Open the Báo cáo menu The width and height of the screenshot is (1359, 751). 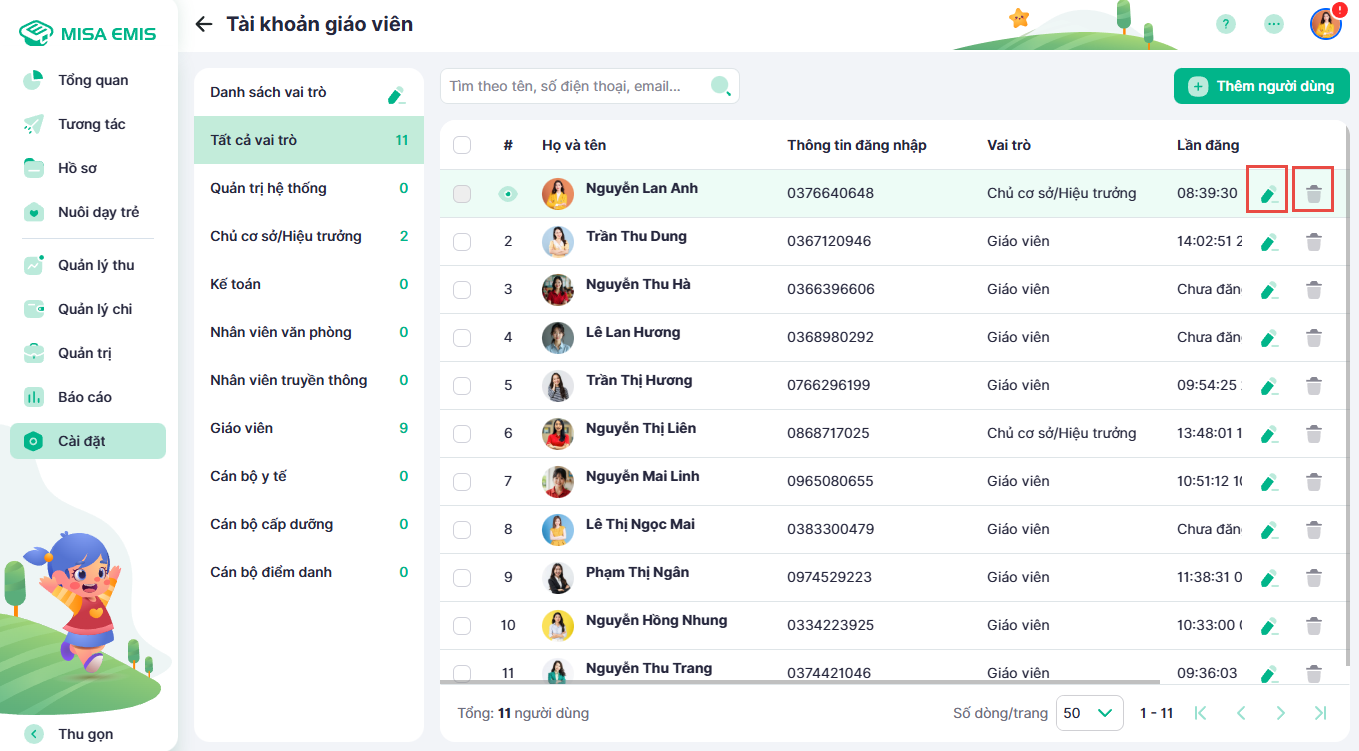point(85,397)
